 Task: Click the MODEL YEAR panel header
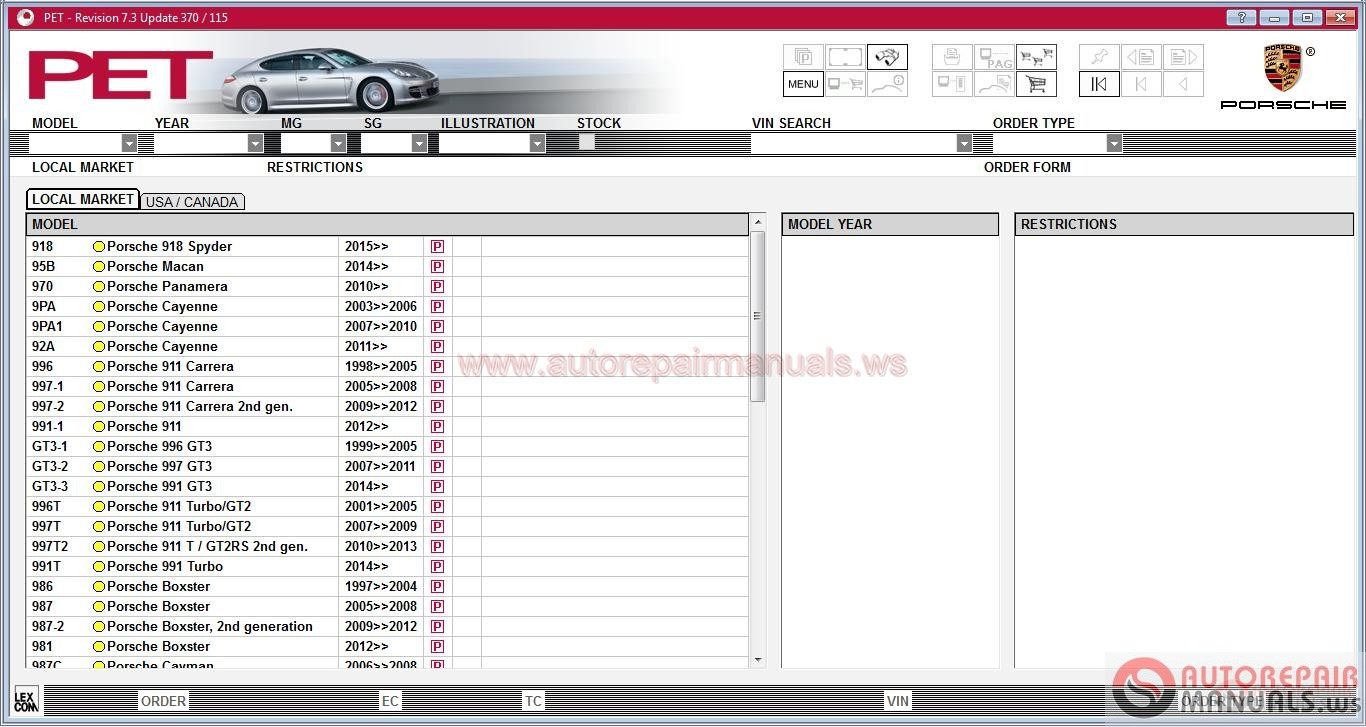click(x=890, y=224)
